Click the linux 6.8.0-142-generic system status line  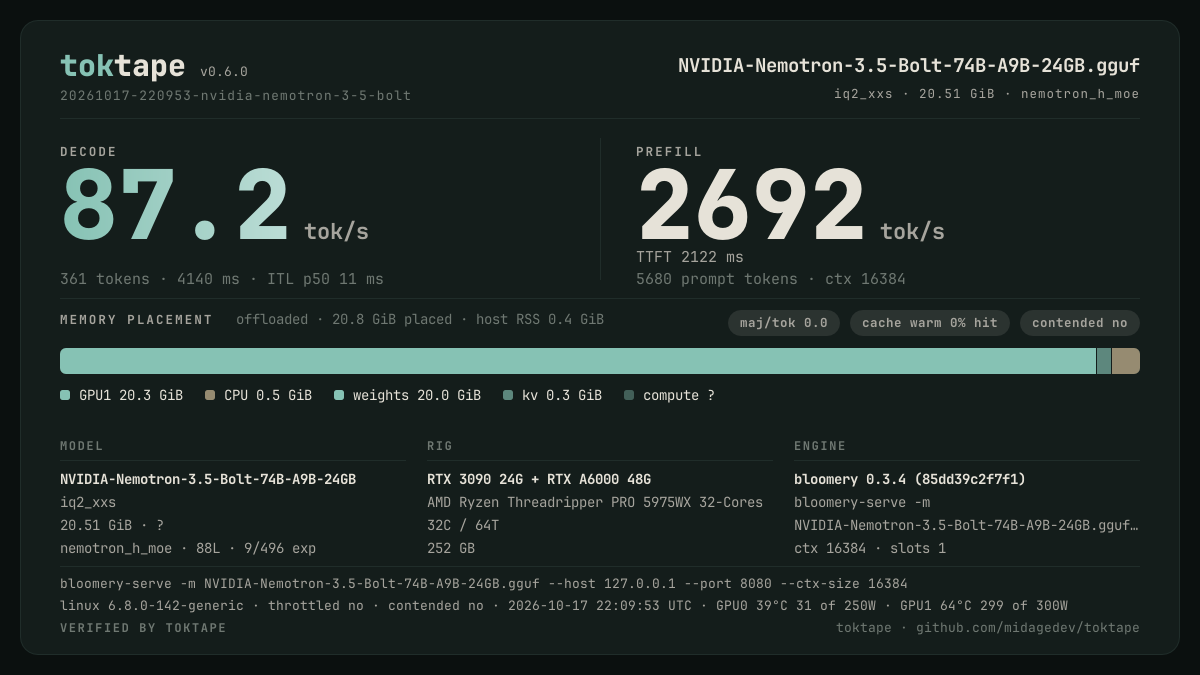pos(564,605)
